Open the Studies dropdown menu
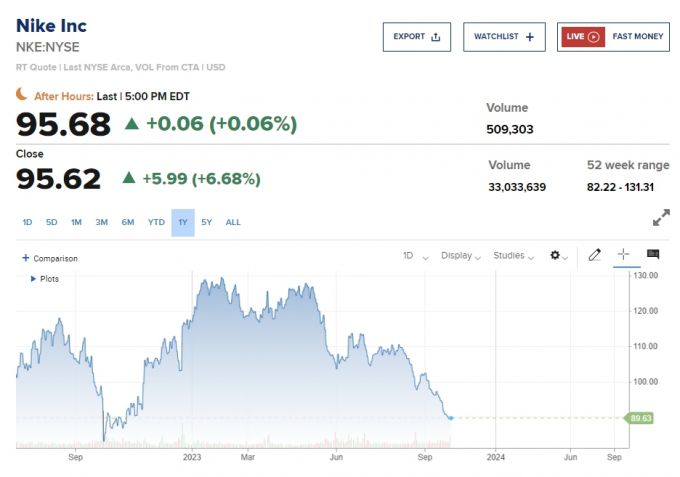The image size is (680, 477). pyautogui.click(x=513, y=256)
